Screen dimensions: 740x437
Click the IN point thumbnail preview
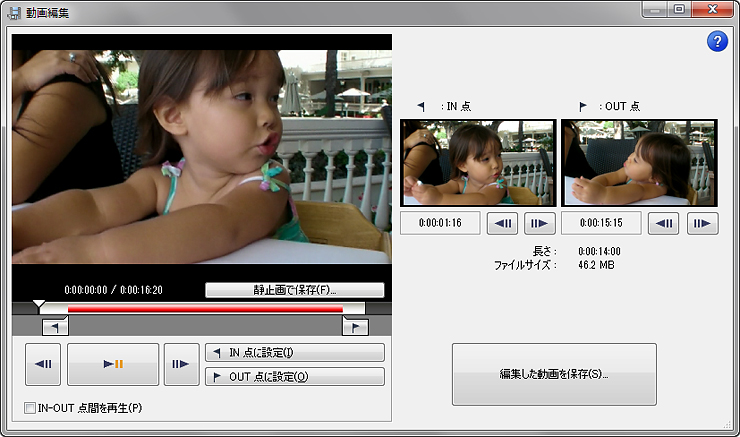(478, 163)
